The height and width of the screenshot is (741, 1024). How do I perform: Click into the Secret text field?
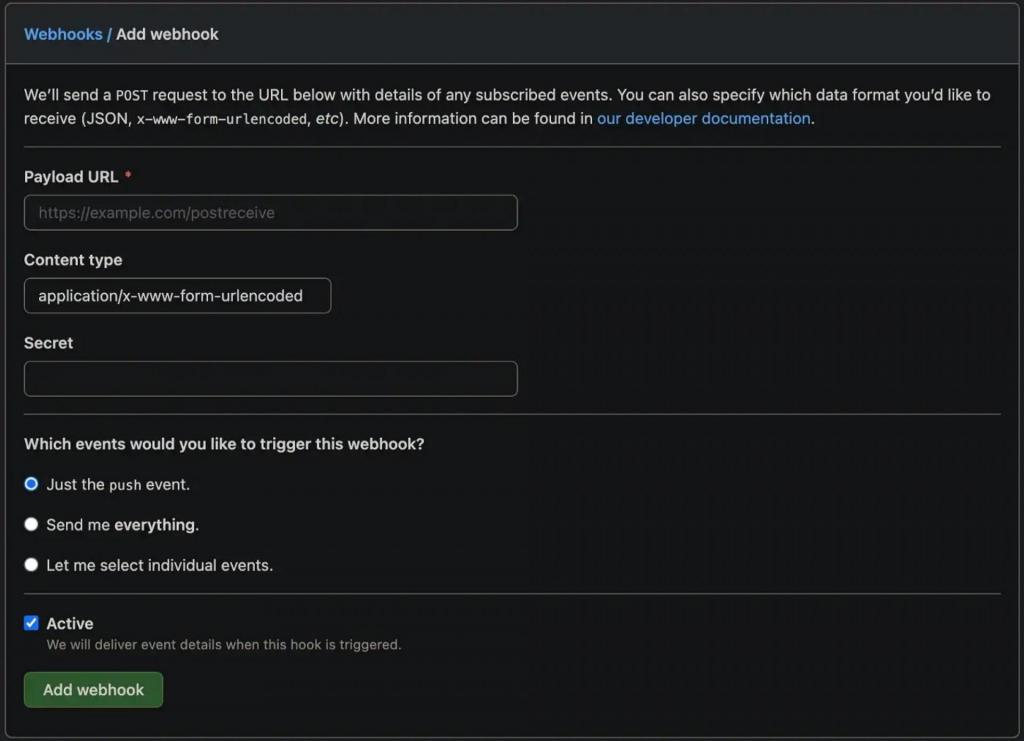tap(270, 379)
